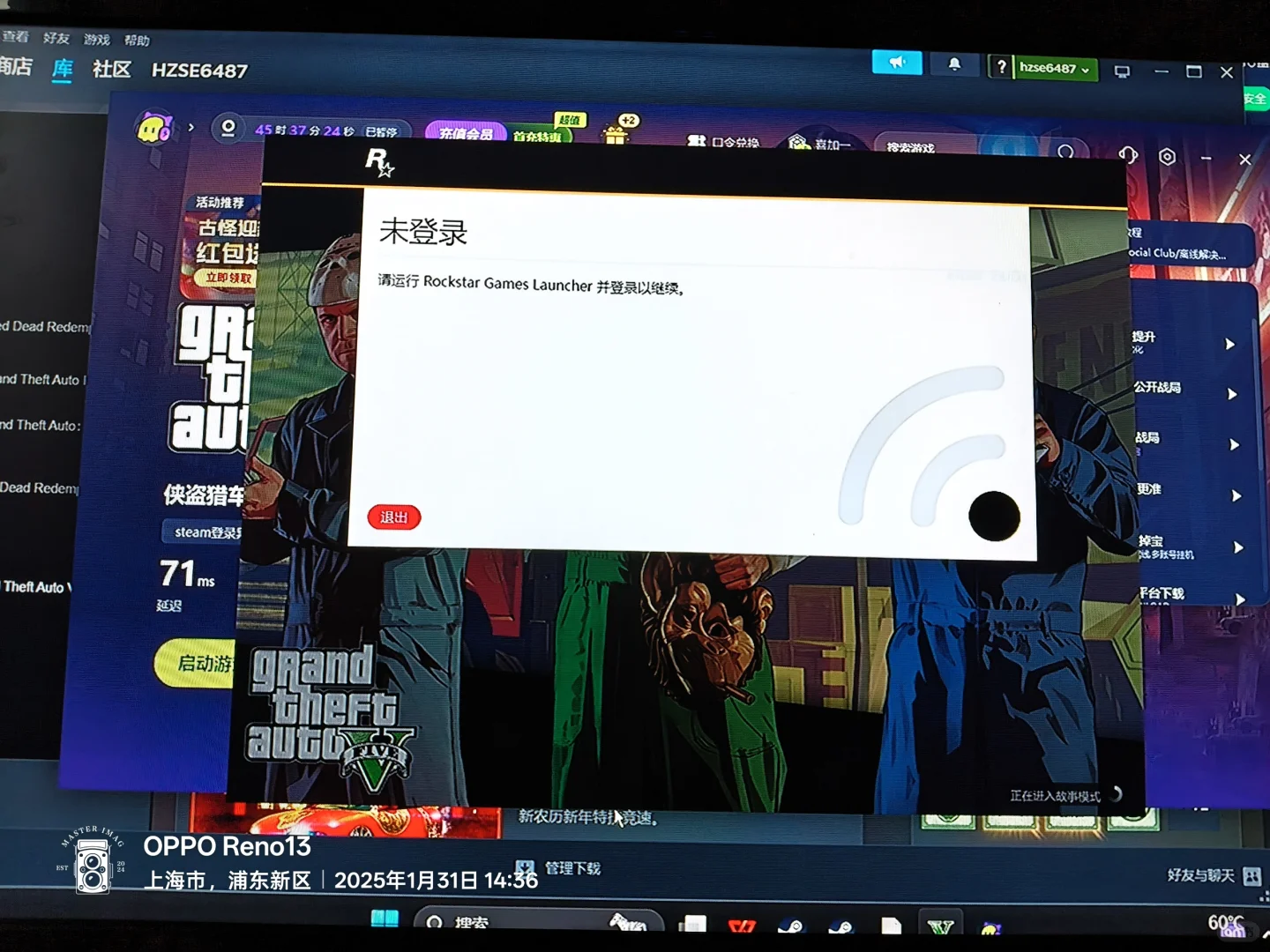
Task: Click the accelerator magnifier search icon
Action: pyautogui.click(x=1066, y=152)
